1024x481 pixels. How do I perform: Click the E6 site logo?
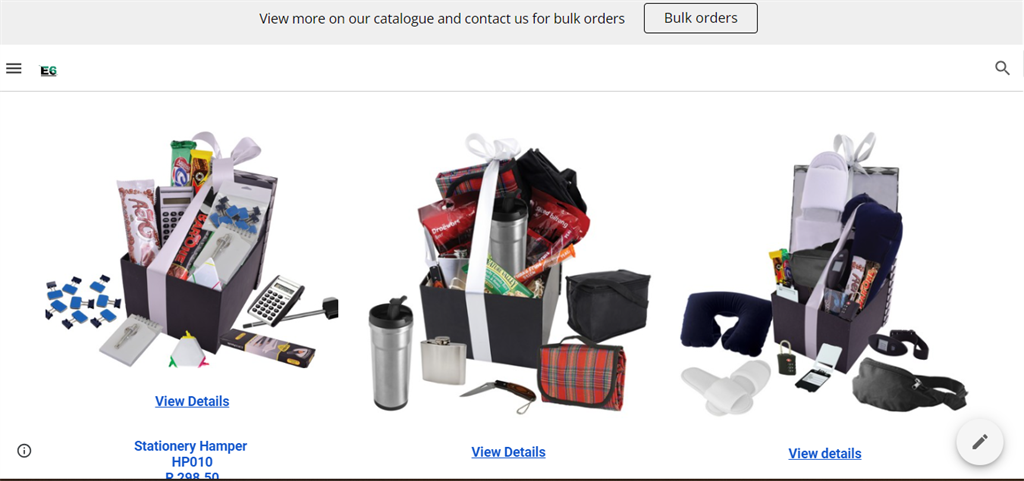48,70
